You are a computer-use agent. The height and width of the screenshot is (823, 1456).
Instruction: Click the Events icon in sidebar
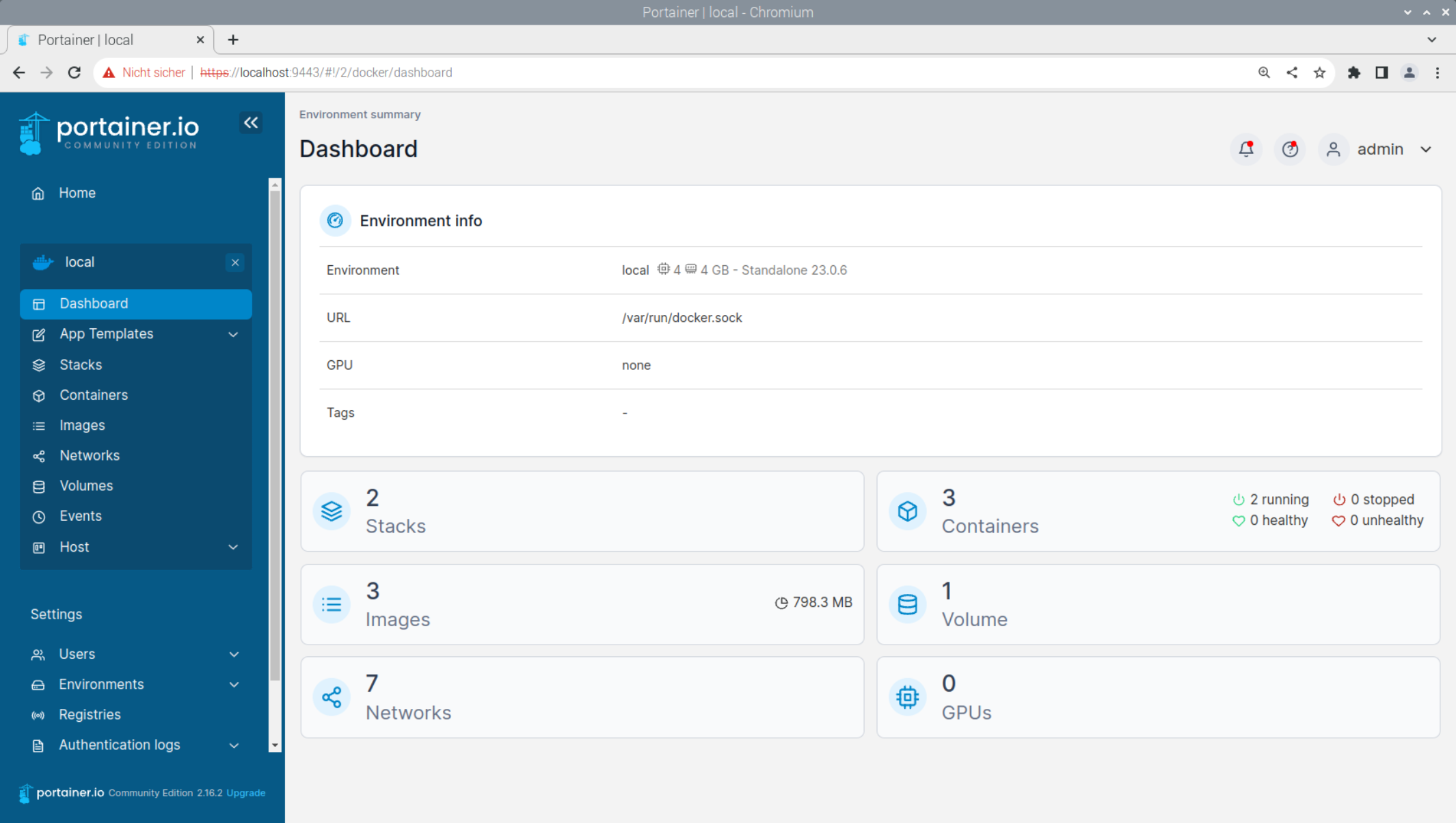coord(37,516)
